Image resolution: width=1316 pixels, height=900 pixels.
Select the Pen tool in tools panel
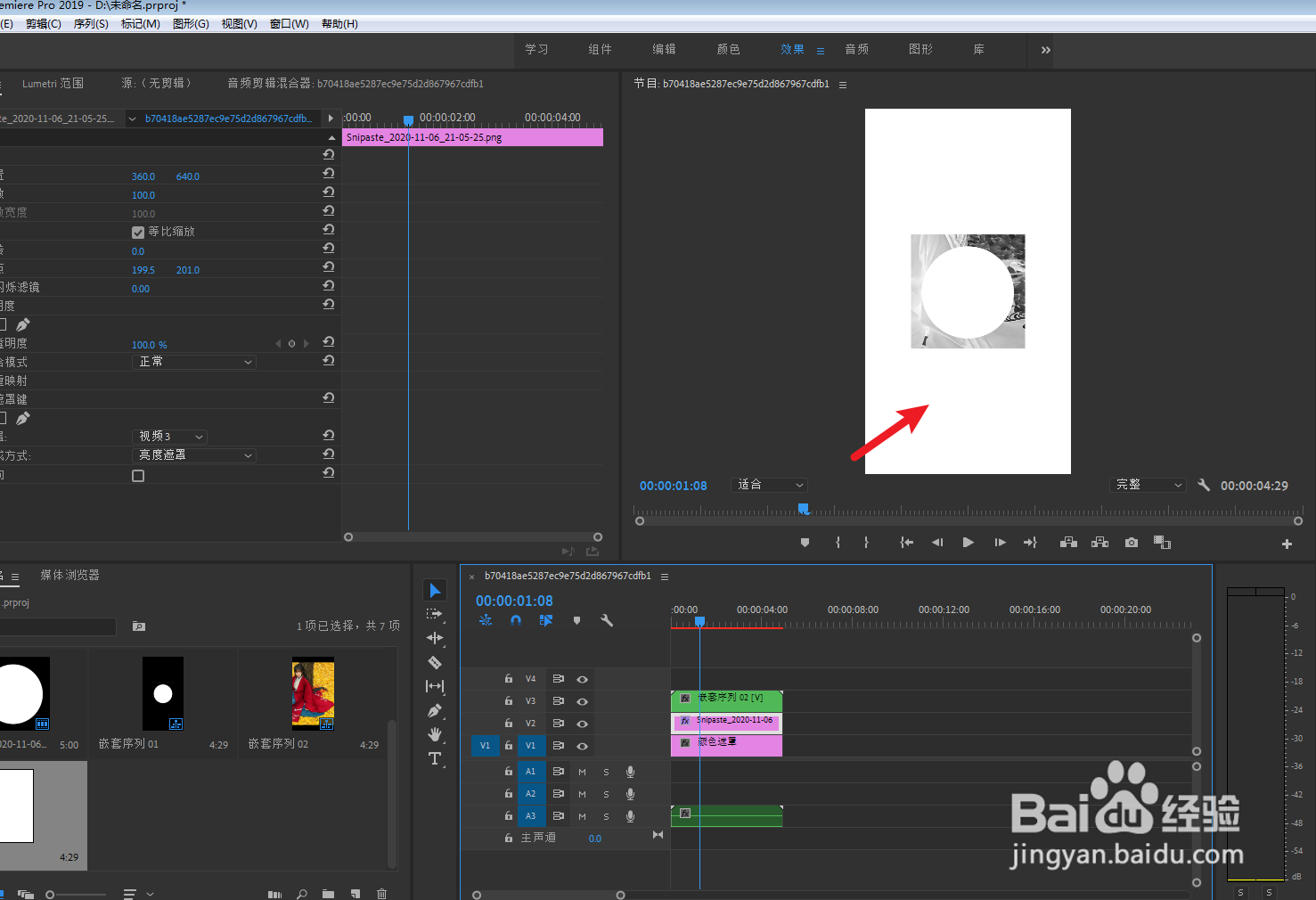(435, 710)
